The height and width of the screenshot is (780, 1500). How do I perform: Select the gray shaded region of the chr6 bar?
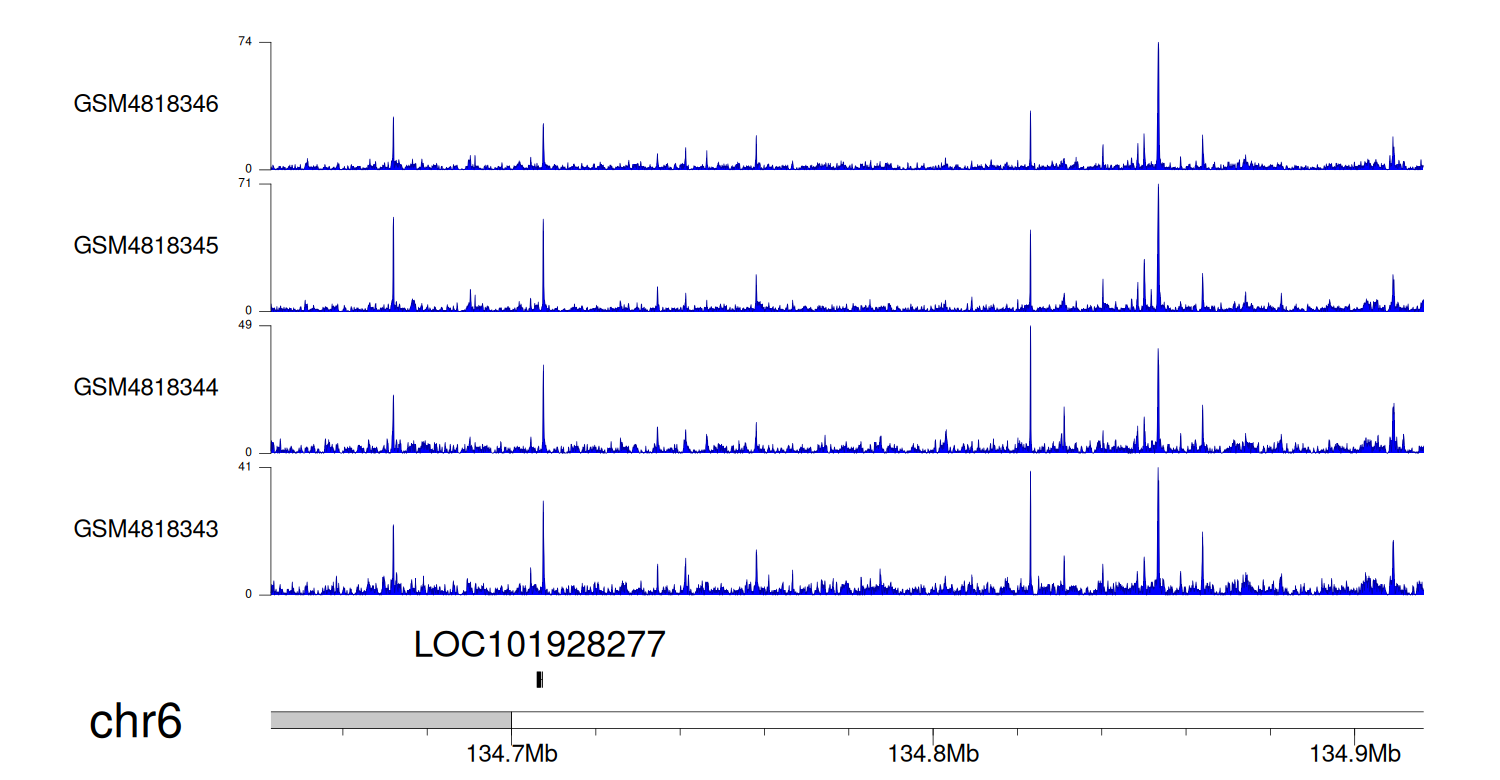pos(390,720)
